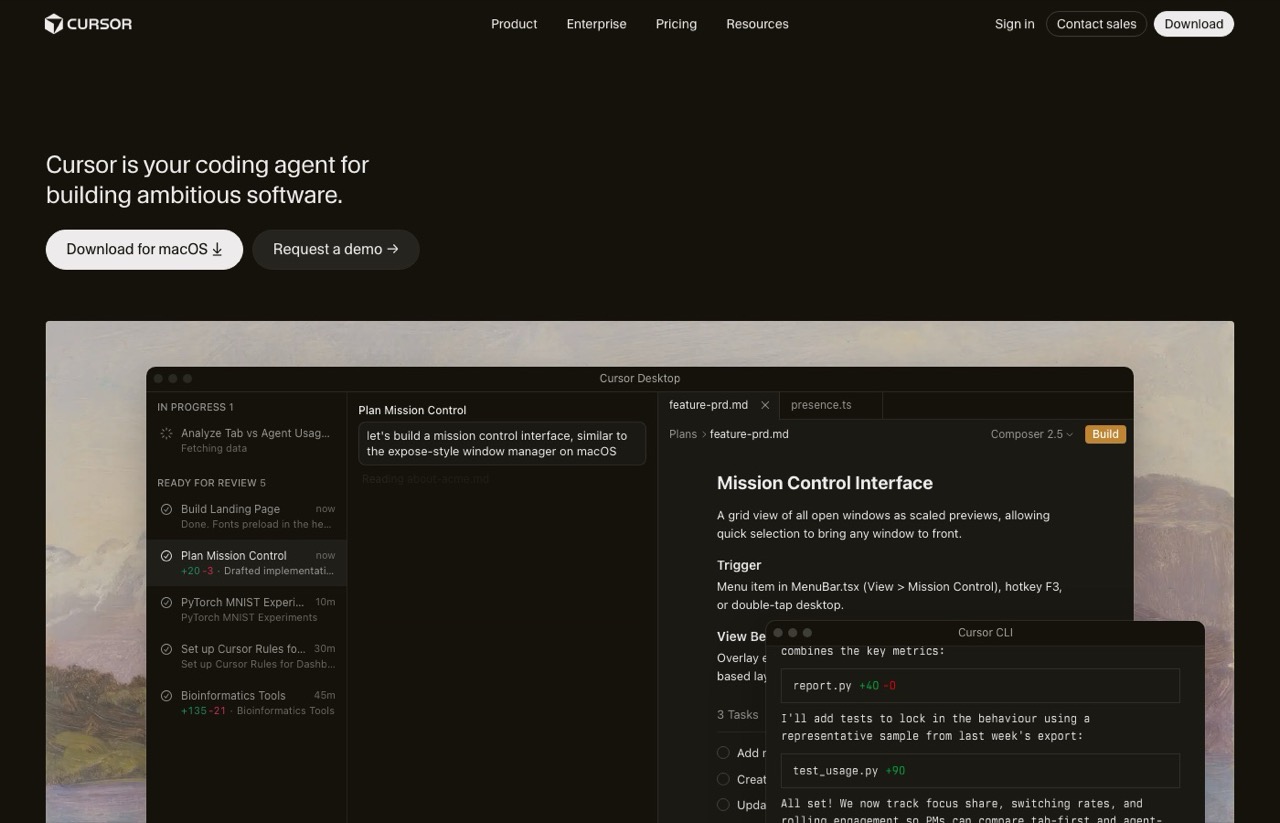
Task: Click the test_usage.py file block in Cursor CLI
Action: (980, 771)
